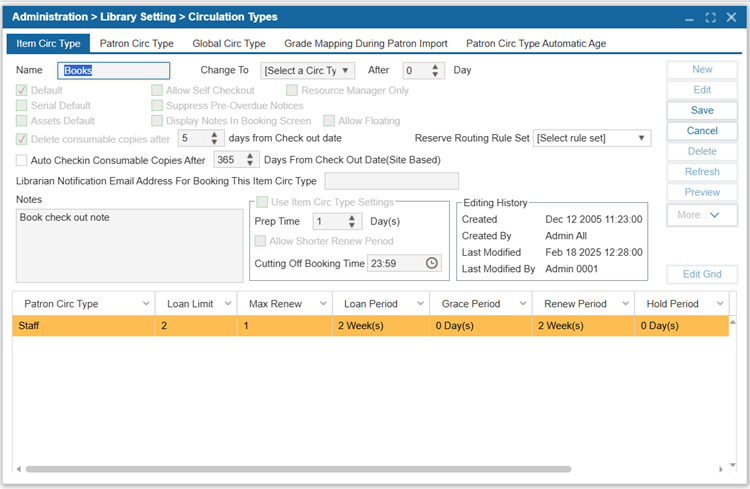Screen dimensions: 750x489
Task: Open the Loan Period column dropdown arrow
Action: [x=420, y=304]
